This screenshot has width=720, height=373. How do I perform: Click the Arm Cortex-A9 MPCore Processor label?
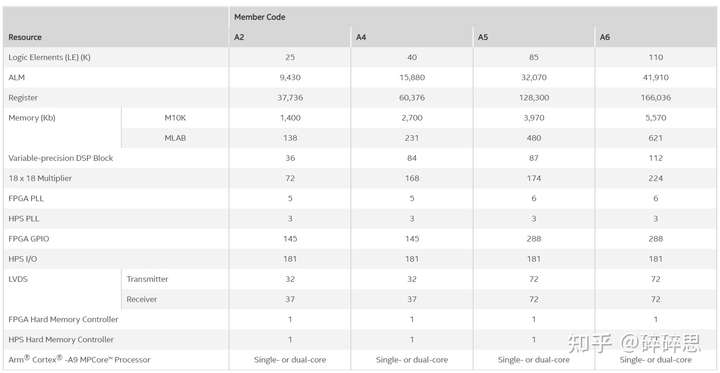pyautogui.click(x=79, y=359)
